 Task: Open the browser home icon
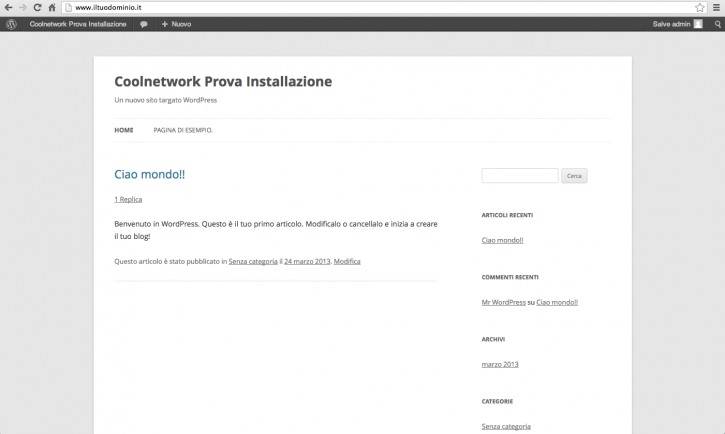(52, 7)
